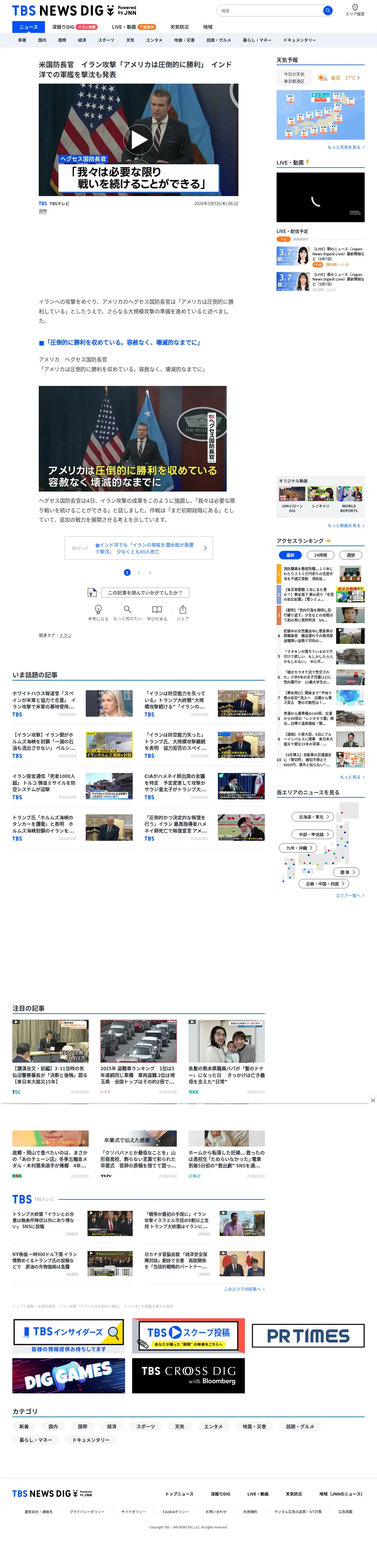
Task: Select the LIVE・動画 tab
Action: tap(133, 27)
